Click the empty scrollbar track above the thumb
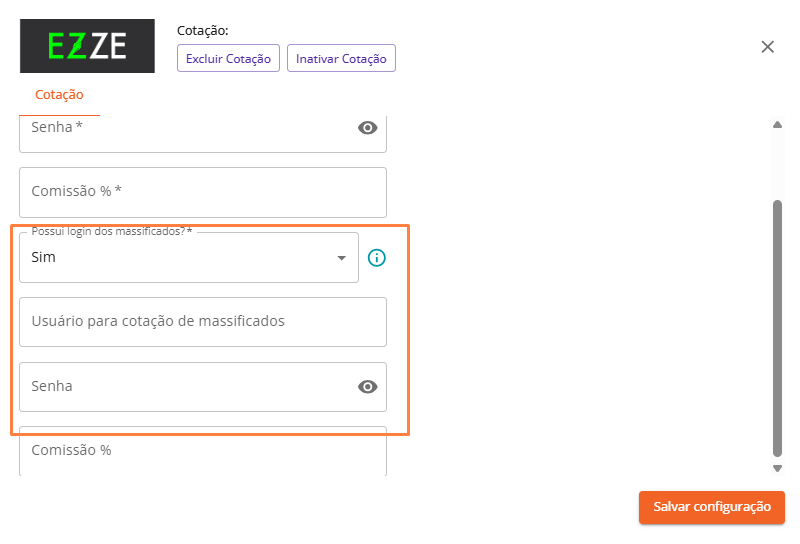The image size is (800, 544). pos(777,164)
